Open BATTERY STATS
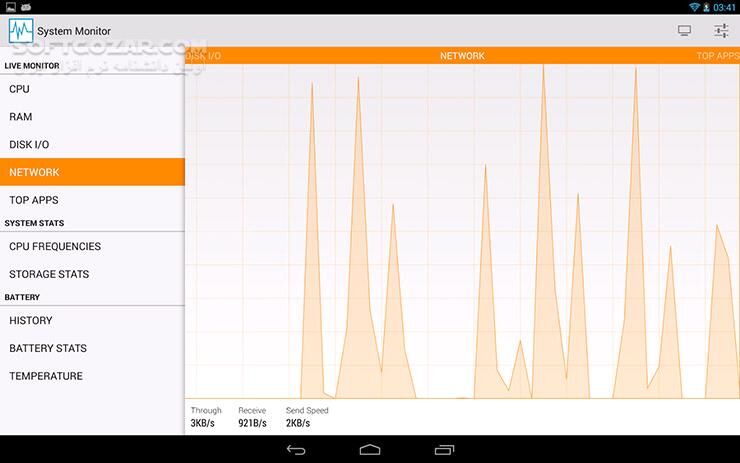 (92, 348)
